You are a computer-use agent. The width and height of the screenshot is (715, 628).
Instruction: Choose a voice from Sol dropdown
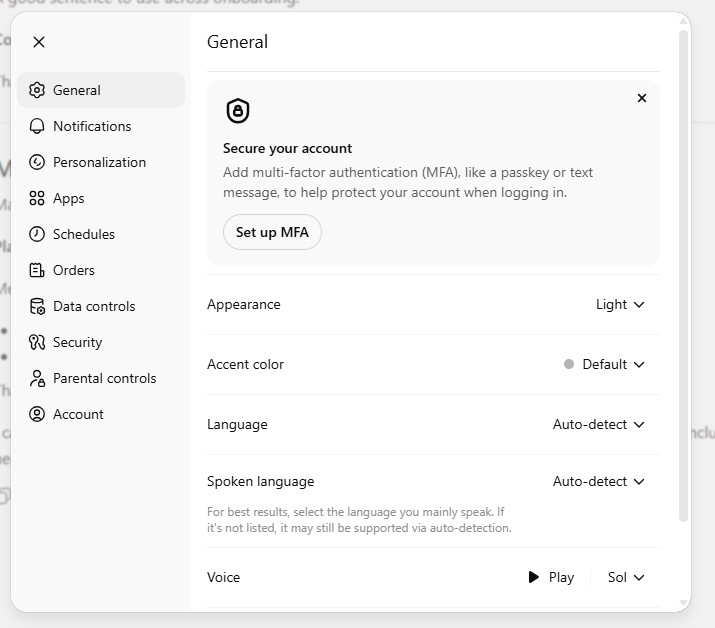coord(626,577)
